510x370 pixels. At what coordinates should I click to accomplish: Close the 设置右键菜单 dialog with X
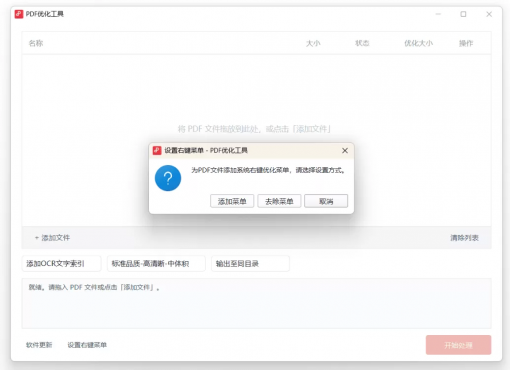coord(345,151)
